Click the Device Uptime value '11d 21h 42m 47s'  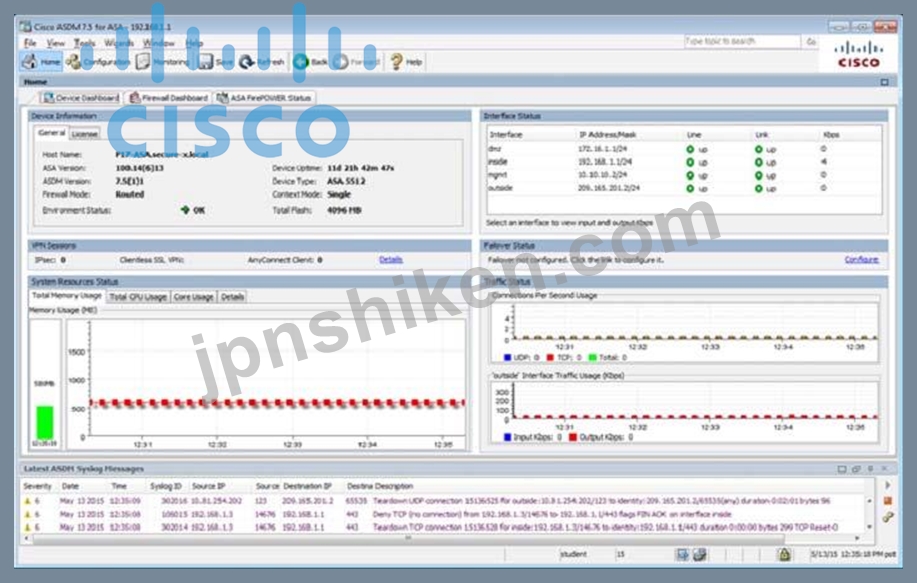click(x=360, y=168)
